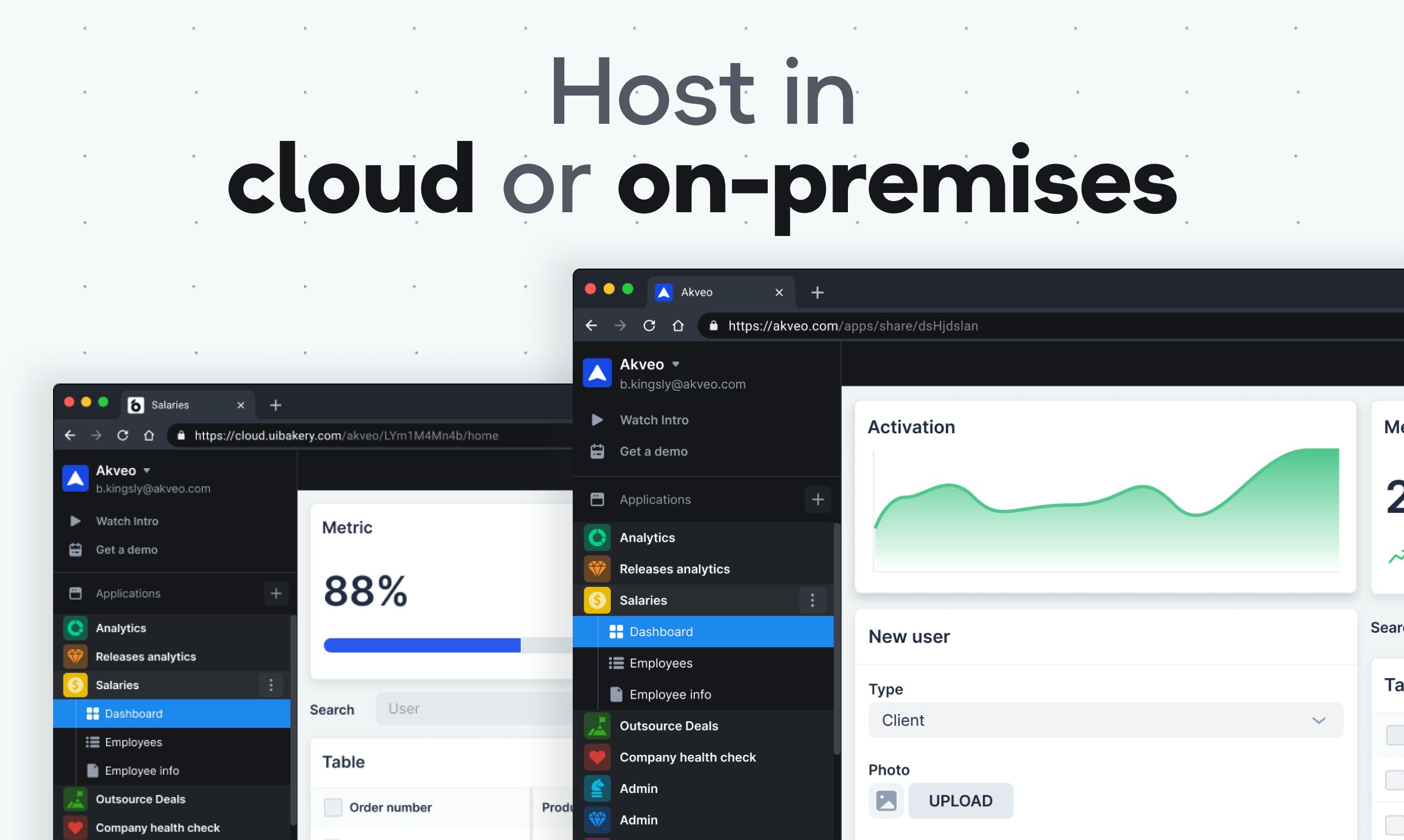Viewport: 1404px width, 840px height.
Task: Open Salaries options menu in the front Akveo window
Action: 813,600
